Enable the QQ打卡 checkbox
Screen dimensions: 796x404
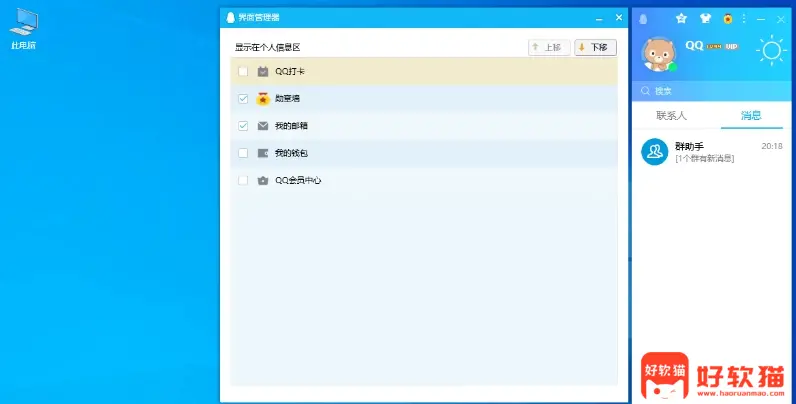(x=243, y=72)
